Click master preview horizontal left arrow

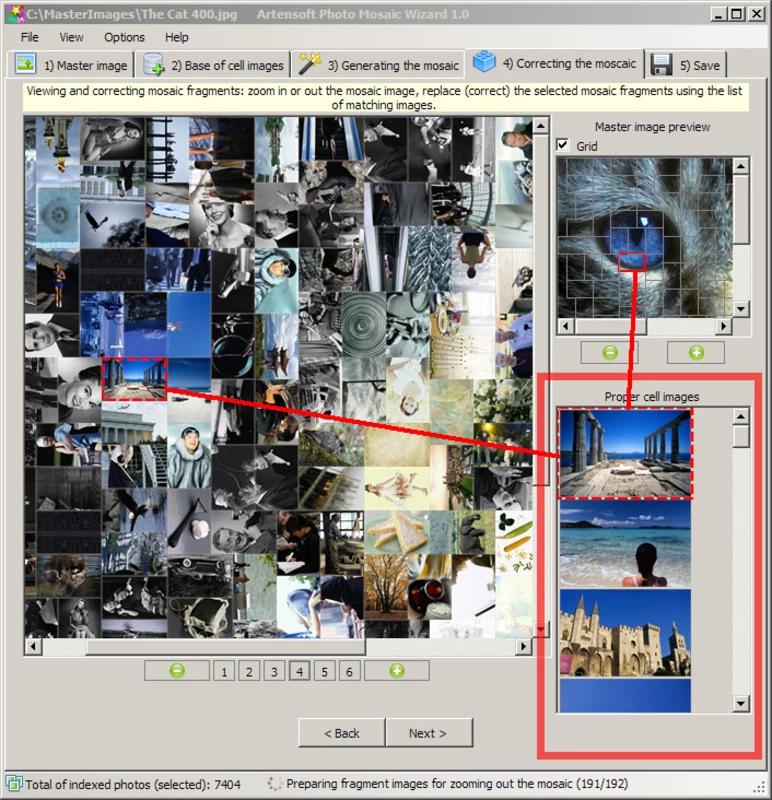pos(565,326)
